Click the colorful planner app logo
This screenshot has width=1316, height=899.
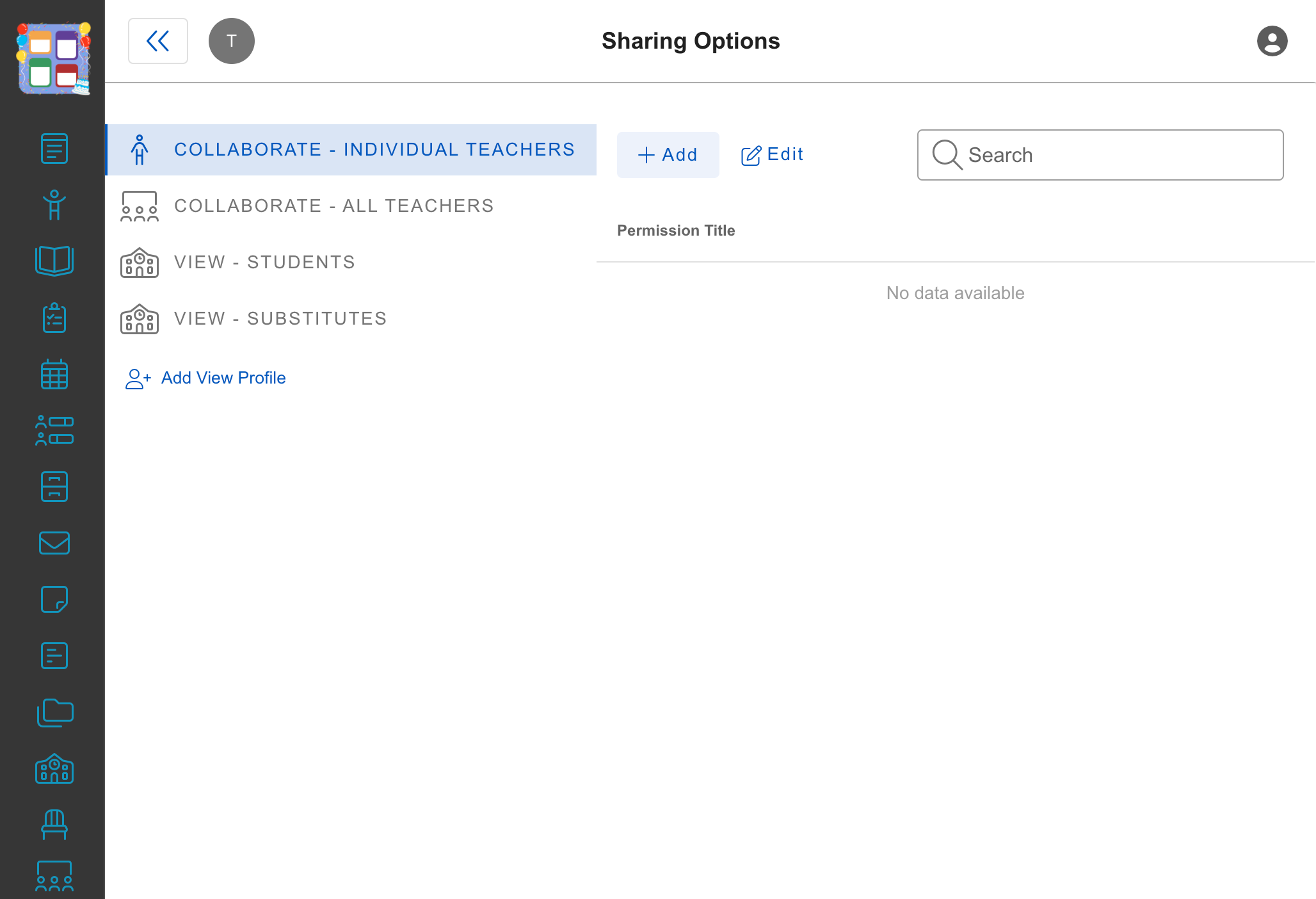(54, 58)
